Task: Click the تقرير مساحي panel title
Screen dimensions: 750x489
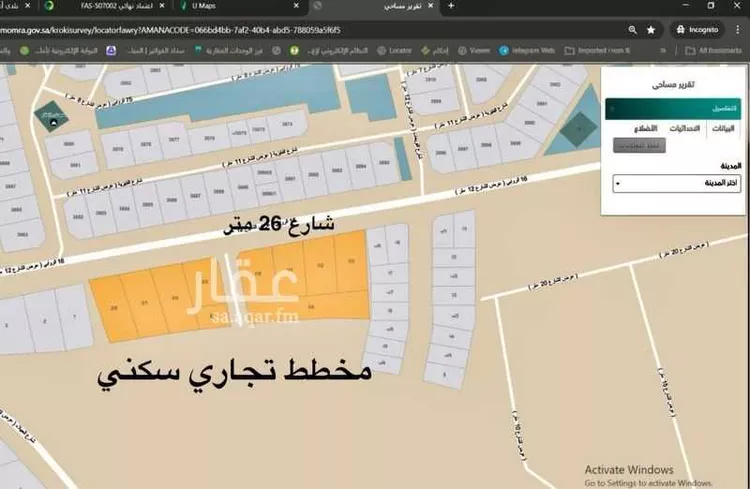Action: click(673, 85)
